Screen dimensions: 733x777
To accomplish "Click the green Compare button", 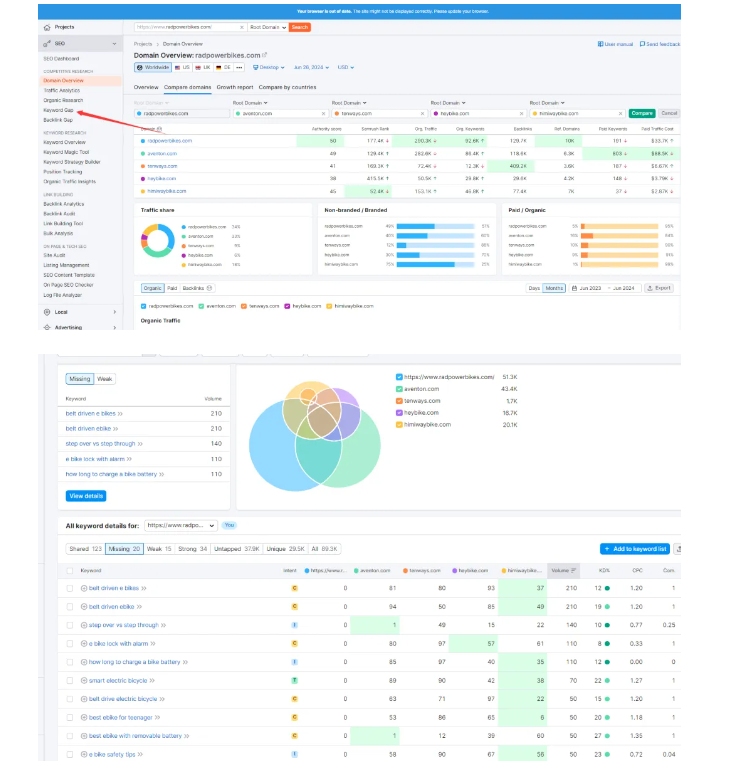I will (642, 113).
